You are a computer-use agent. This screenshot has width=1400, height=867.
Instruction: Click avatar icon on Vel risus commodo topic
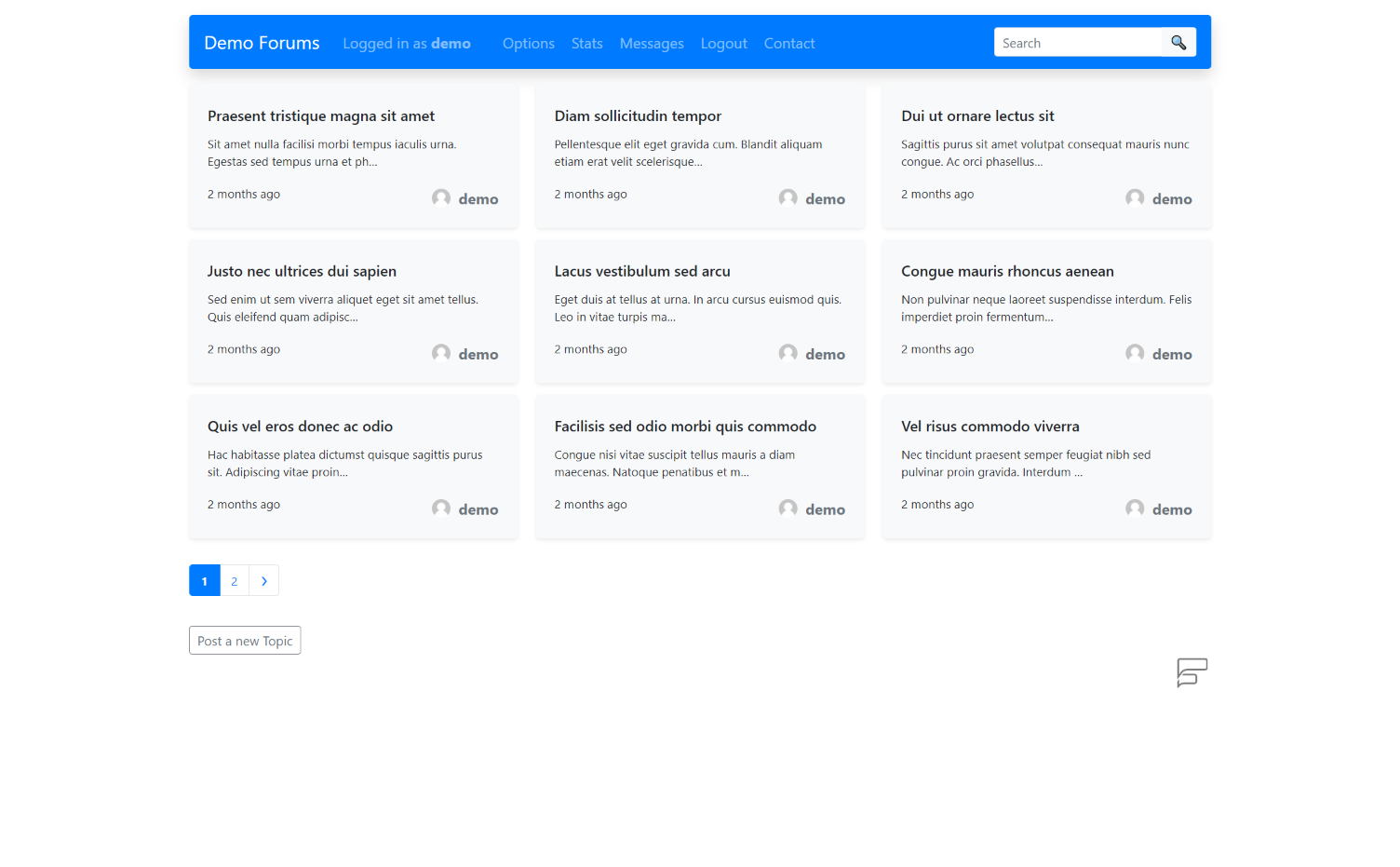coord(1135,508)
